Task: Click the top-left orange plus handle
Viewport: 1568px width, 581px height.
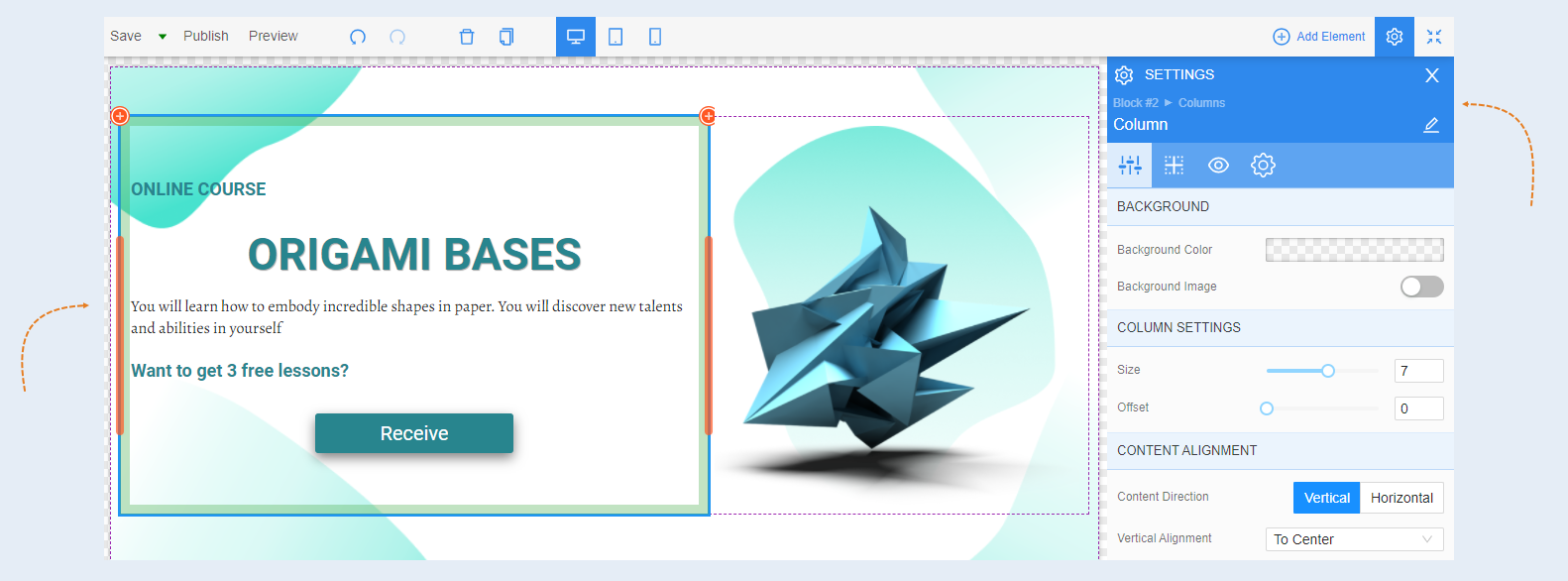Action: point(120,116)
